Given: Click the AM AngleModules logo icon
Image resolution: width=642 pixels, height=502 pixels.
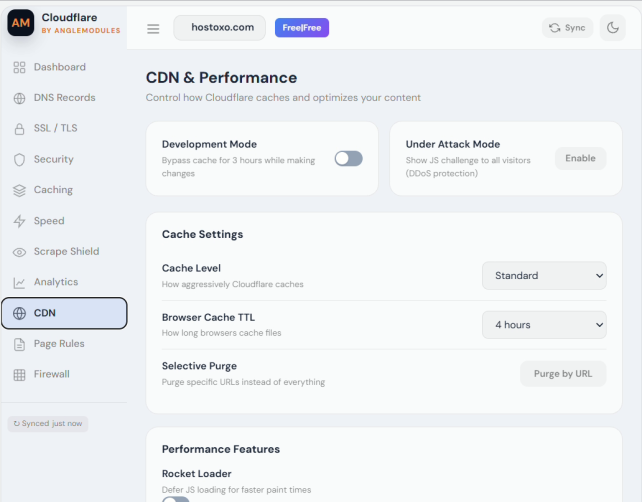Looking at the screenshot, I should 20,23.
